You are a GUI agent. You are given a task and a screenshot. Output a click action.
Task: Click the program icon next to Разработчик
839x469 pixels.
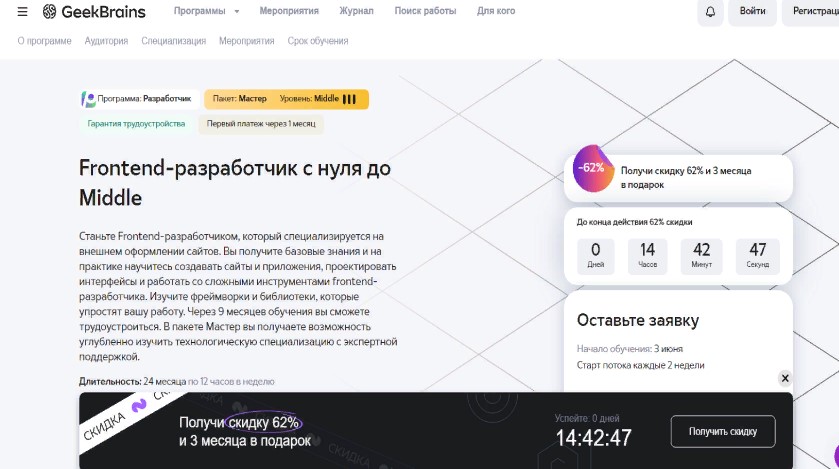click(x=88, y=99)
